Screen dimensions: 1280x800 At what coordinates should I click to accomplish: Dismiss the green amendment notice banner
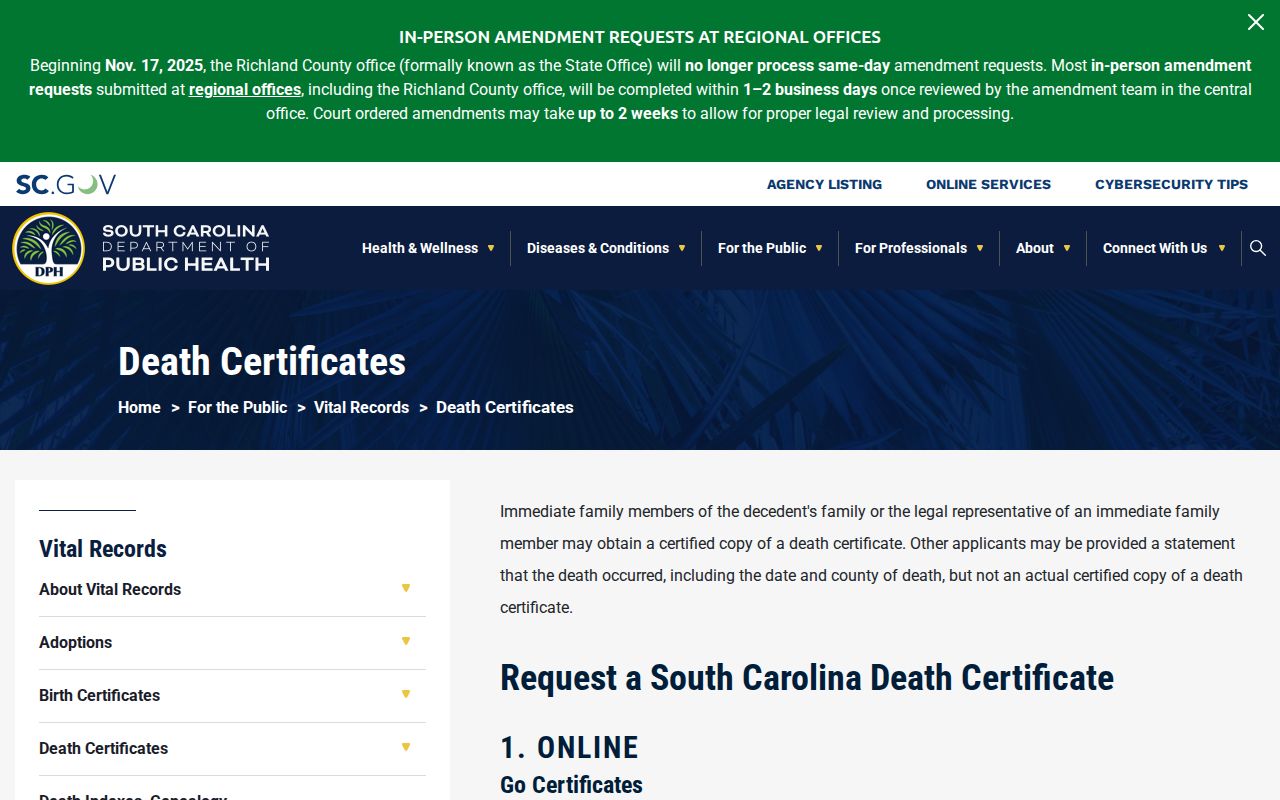(1255, 22)
